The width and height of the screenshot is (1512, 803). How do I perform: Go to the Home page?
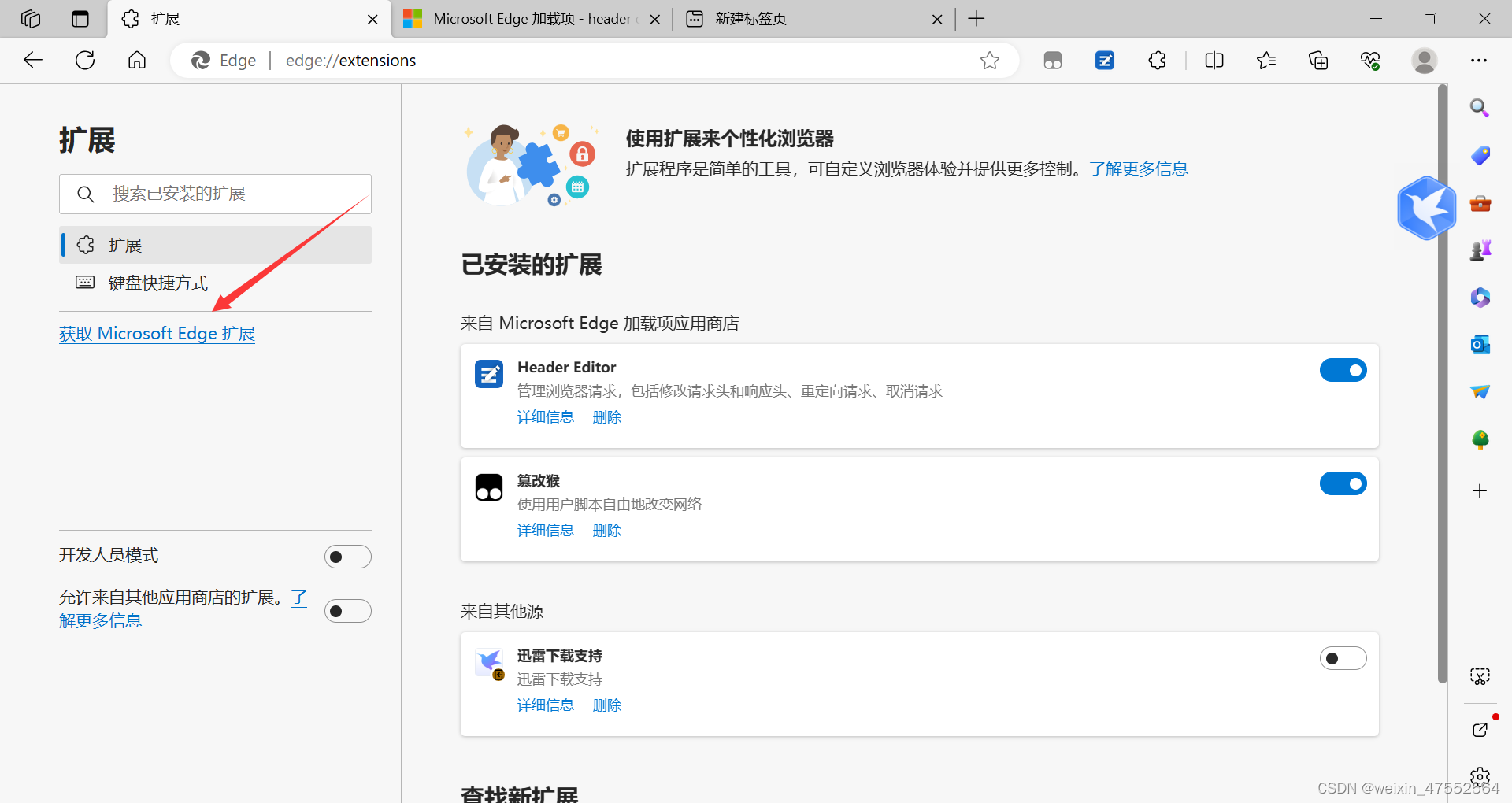tap(137, 60)
